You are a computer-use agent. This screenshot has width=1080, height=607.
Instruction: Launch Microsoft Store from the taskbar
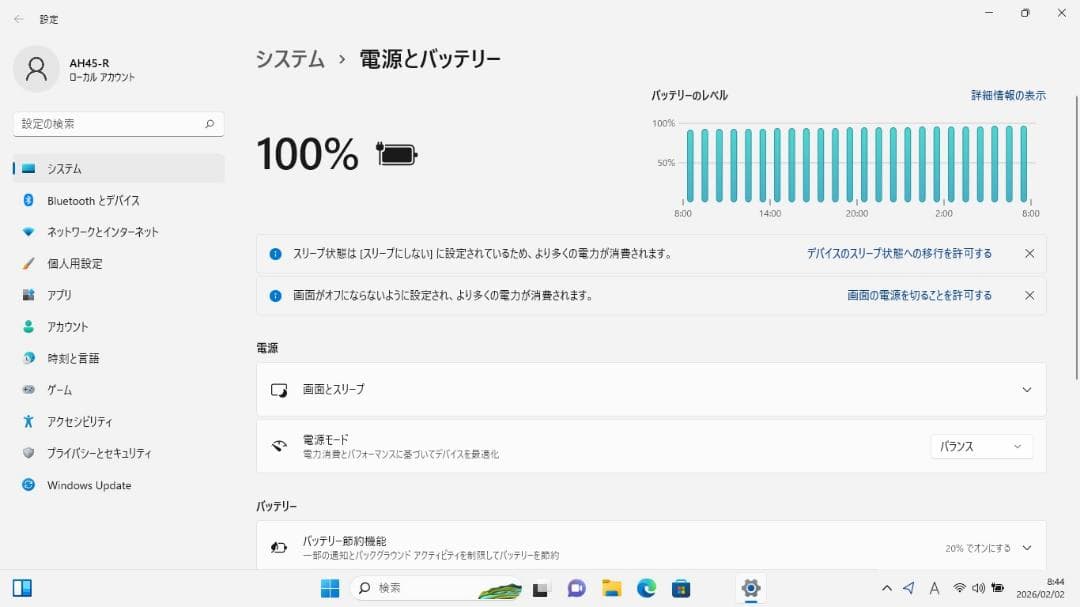[682, 589]
